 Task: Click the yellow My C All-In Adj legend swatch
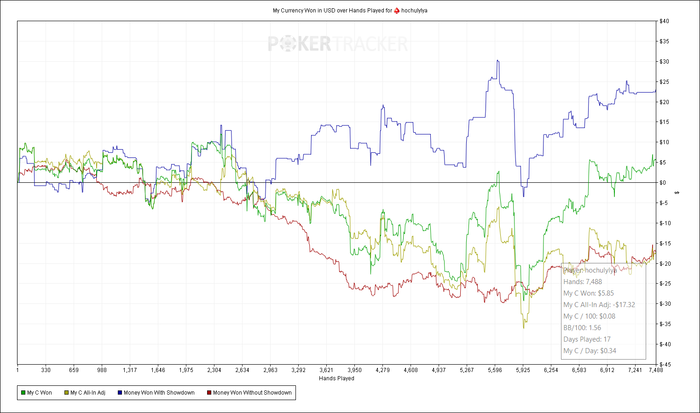tap(67, 393)
